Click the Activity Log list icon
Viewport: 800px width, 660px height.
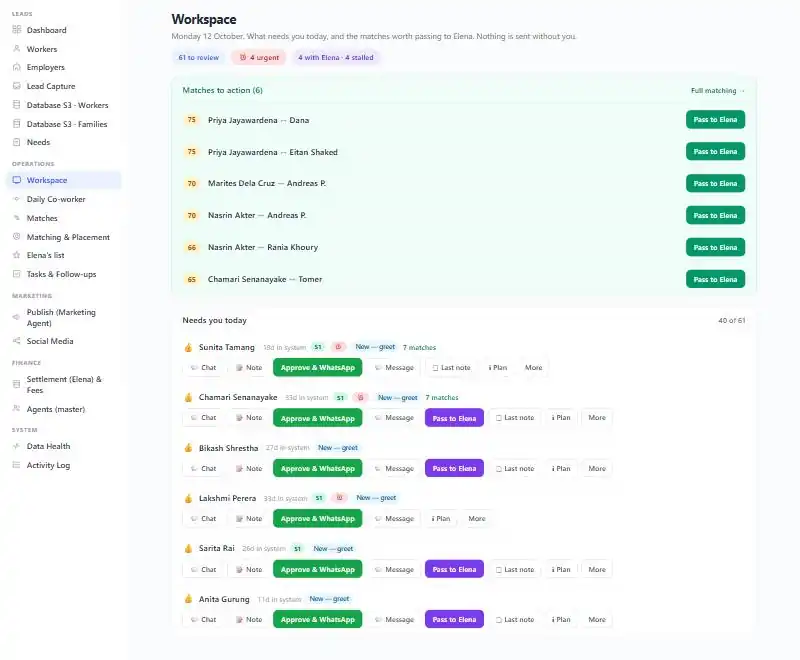tap(17, 465)
